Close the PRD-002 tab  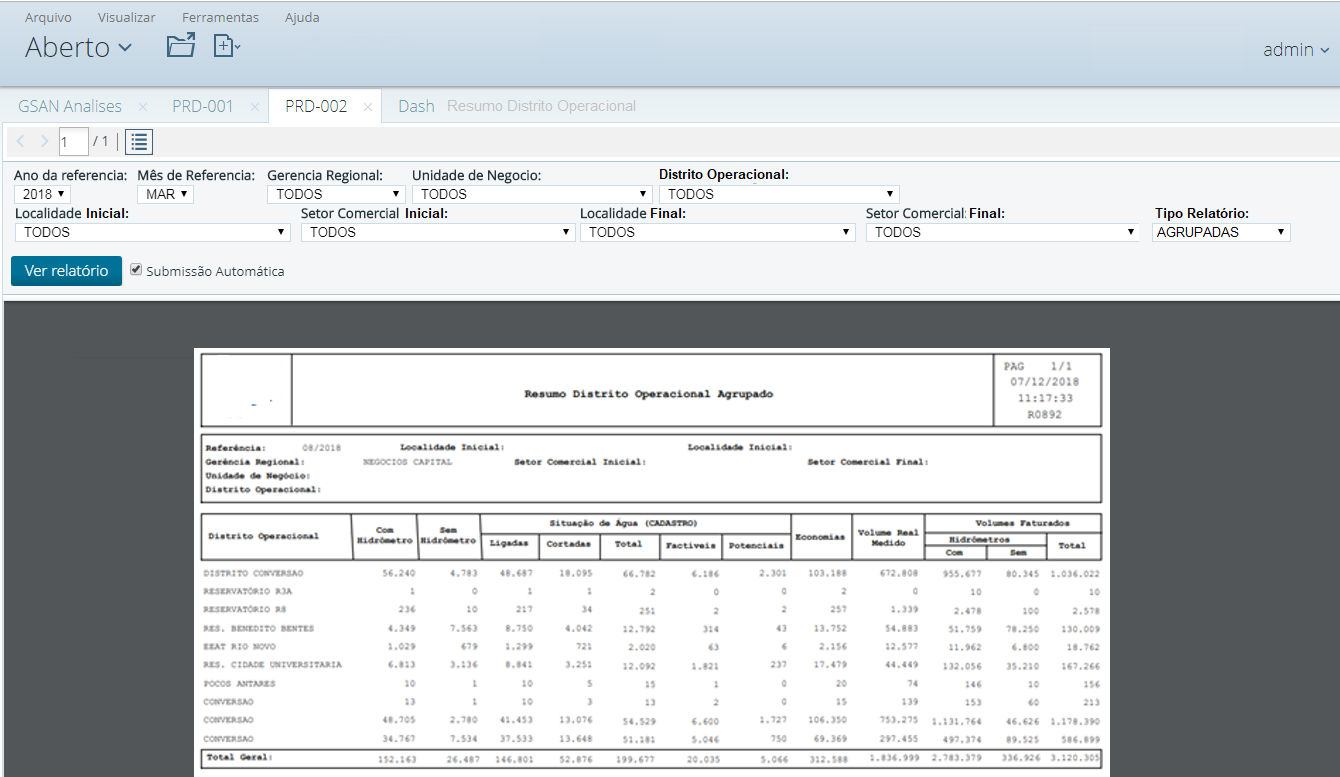[x=367, y=106]
